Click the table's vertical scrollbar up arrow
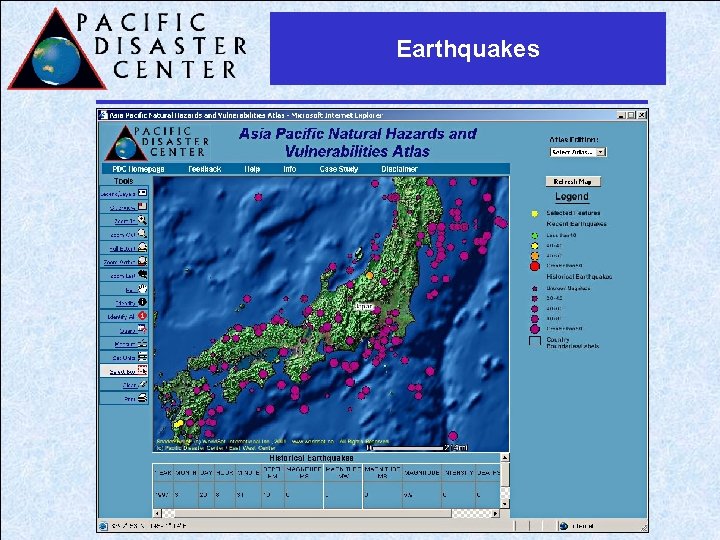720x540 pixels. point(505,457)
